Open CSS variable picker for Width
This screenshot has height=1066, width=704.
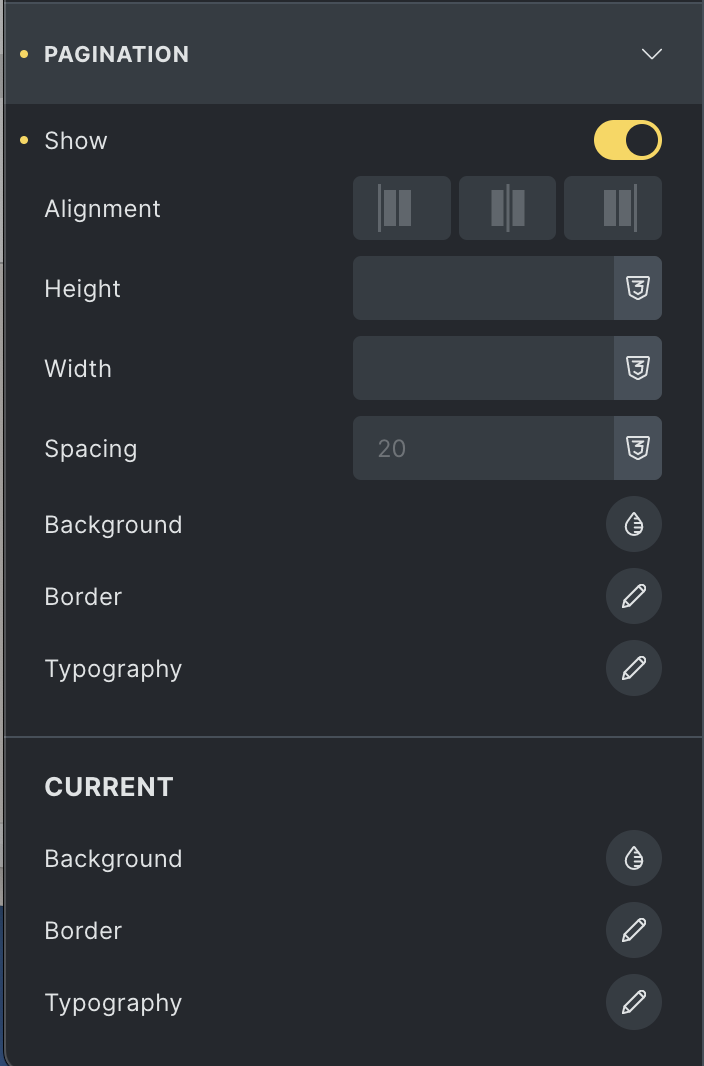638,368
